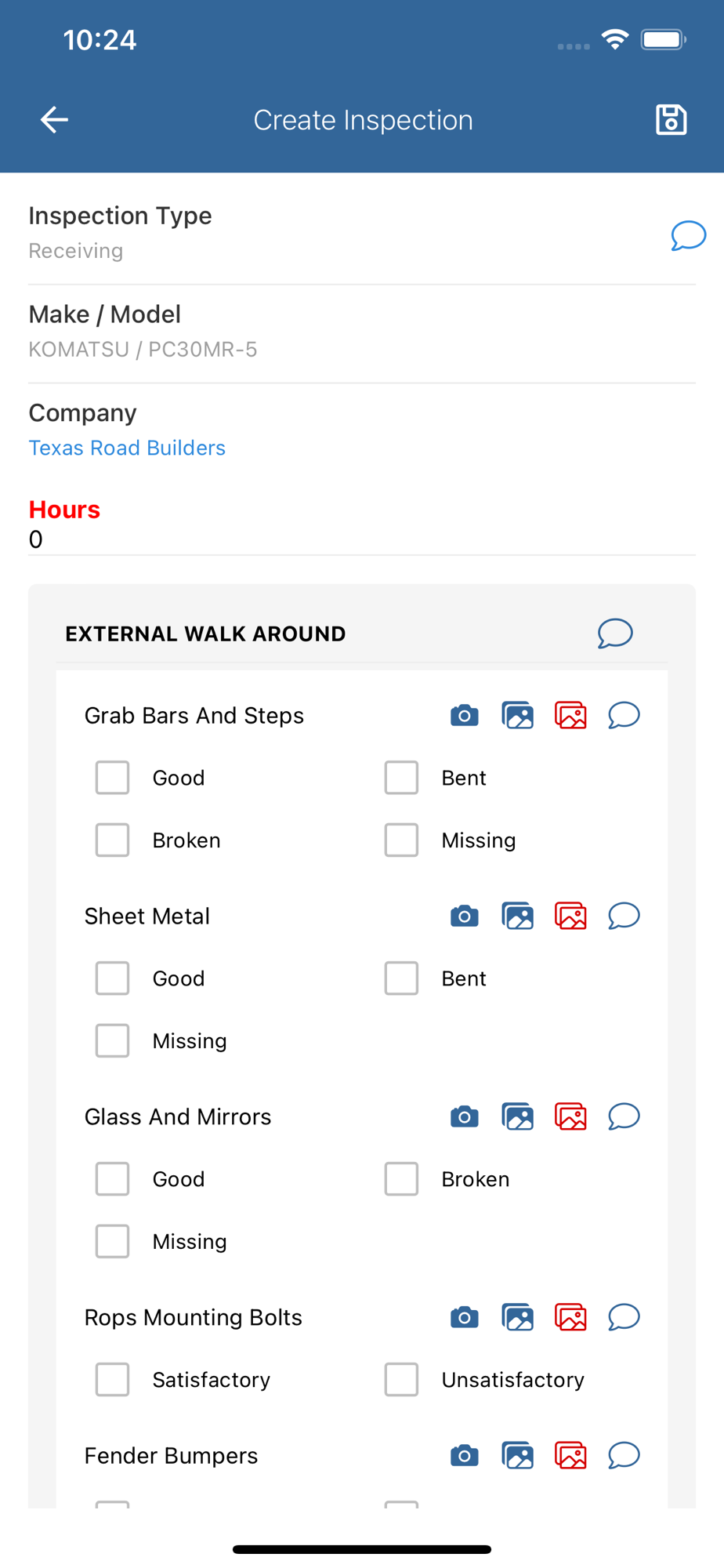Open red image icon for Glass And Mirrors
Viewport: 724px width, 1568px height.
pos(570,1116)
